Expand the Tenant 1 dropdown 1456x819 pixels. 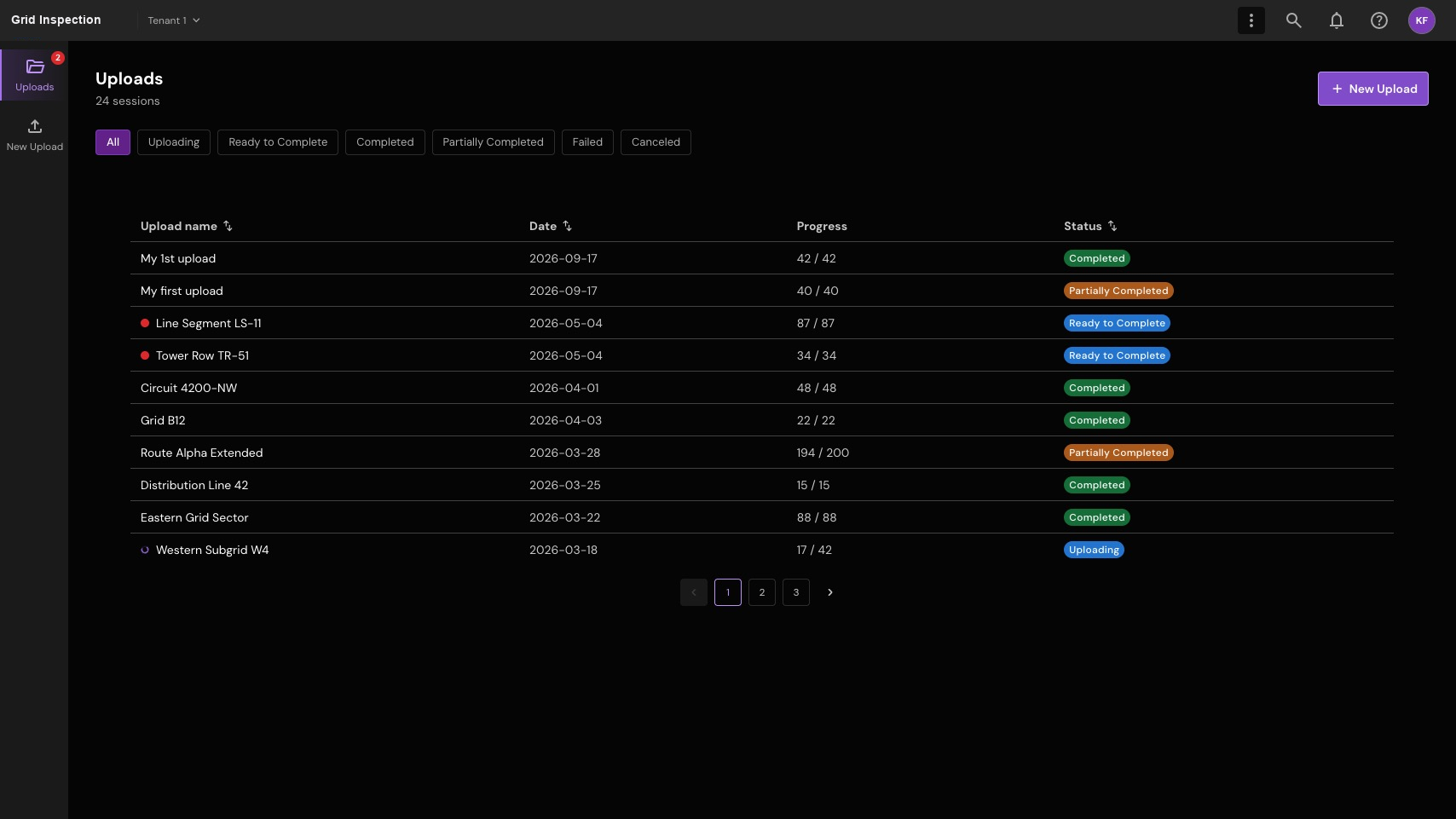[x=174, y=20]
